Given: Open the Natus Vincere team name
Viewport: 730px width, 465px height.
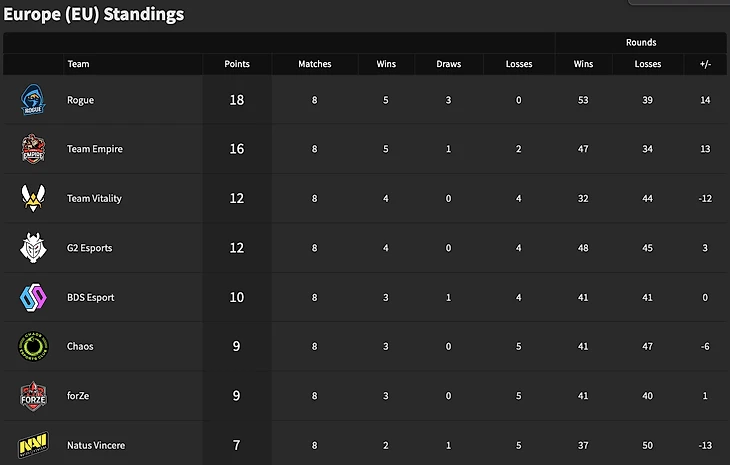Looking at the screenshot, I should (x=96, y=444).
